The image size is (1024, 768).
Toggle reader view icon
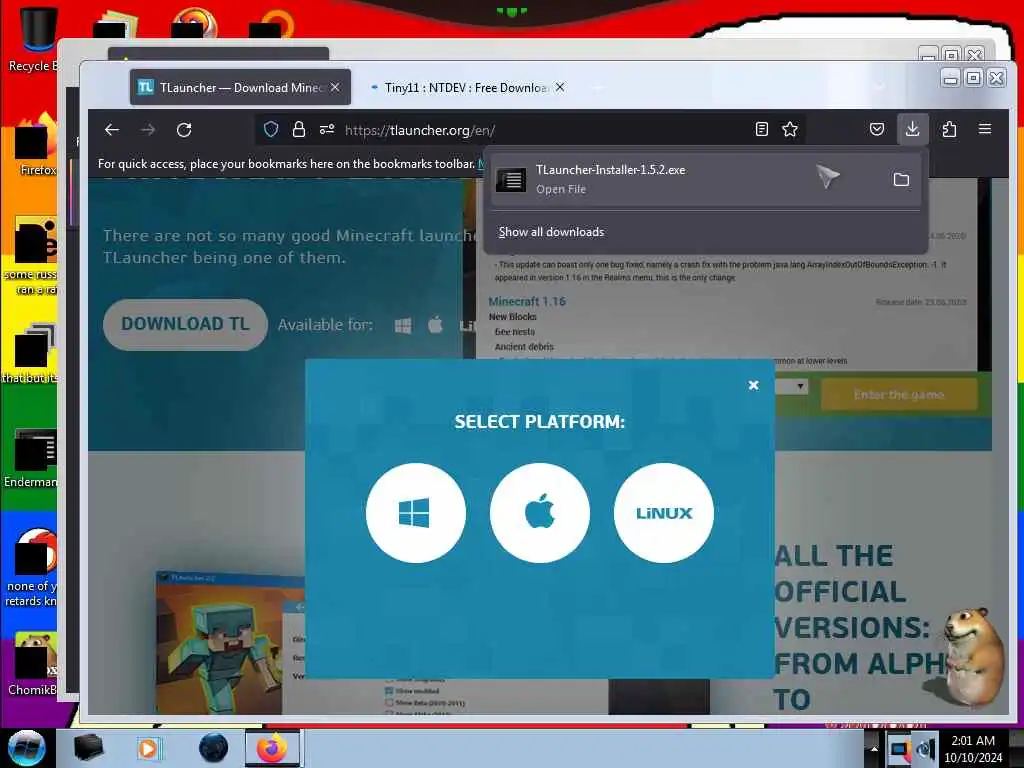761,129
